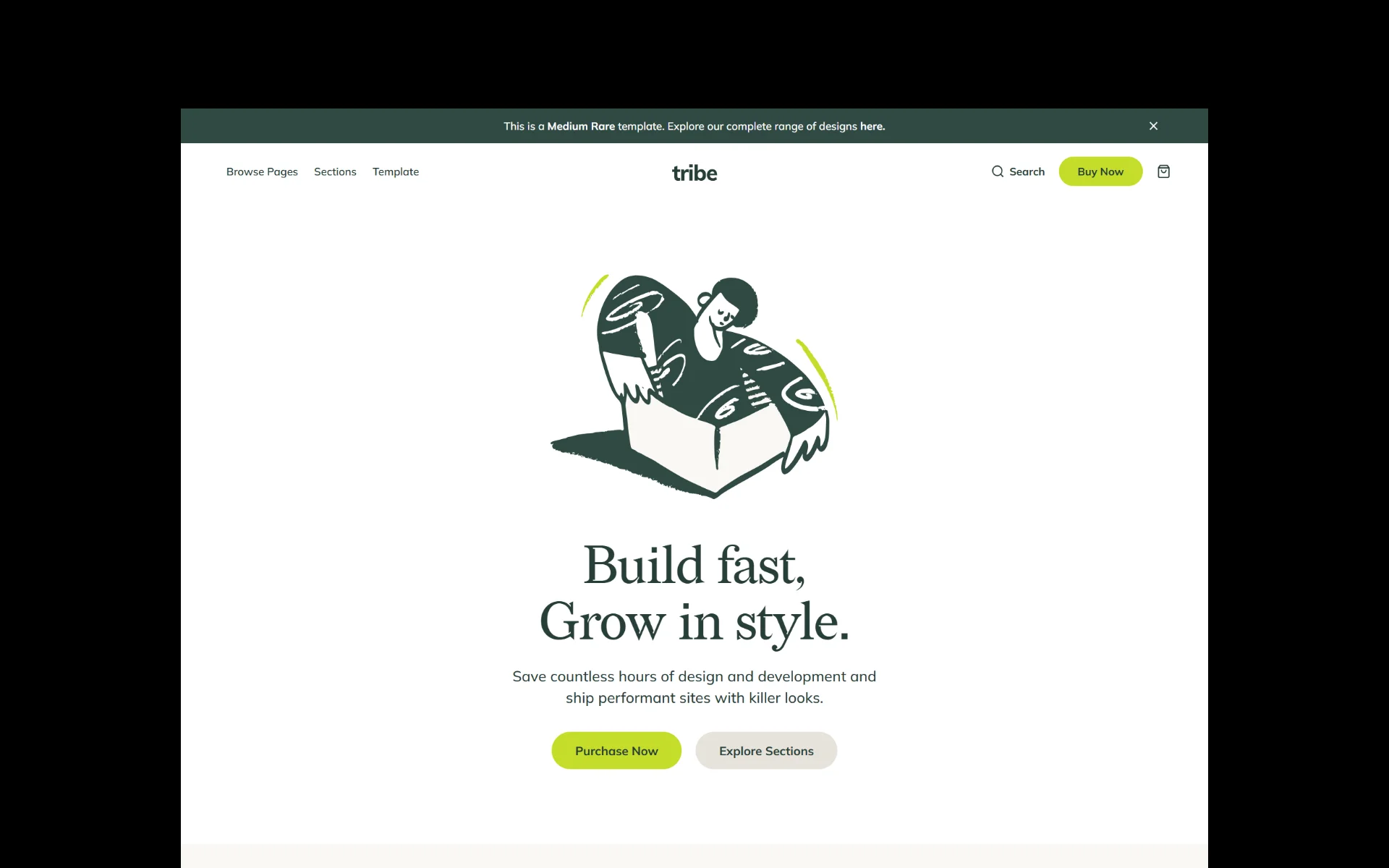Expand the Sections navigation menu
Image resolution: width=1389 pixels, height=868 pixels.
click(335, 171)
